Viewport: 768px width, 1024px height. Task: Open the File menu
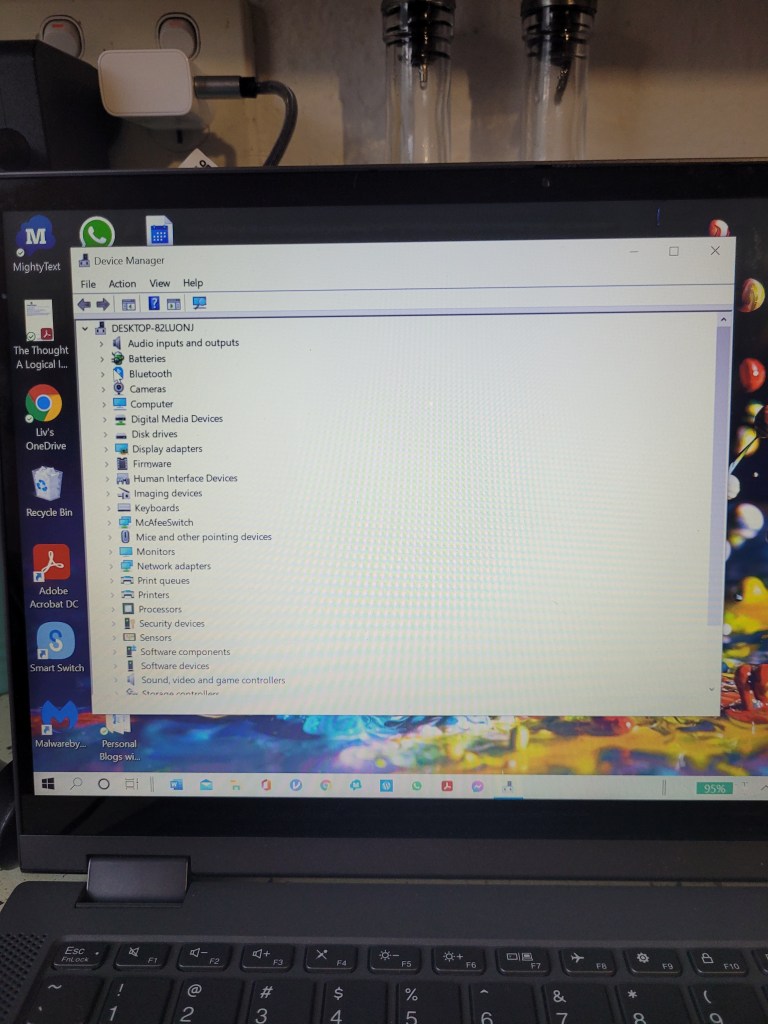[x=88, y=284]
